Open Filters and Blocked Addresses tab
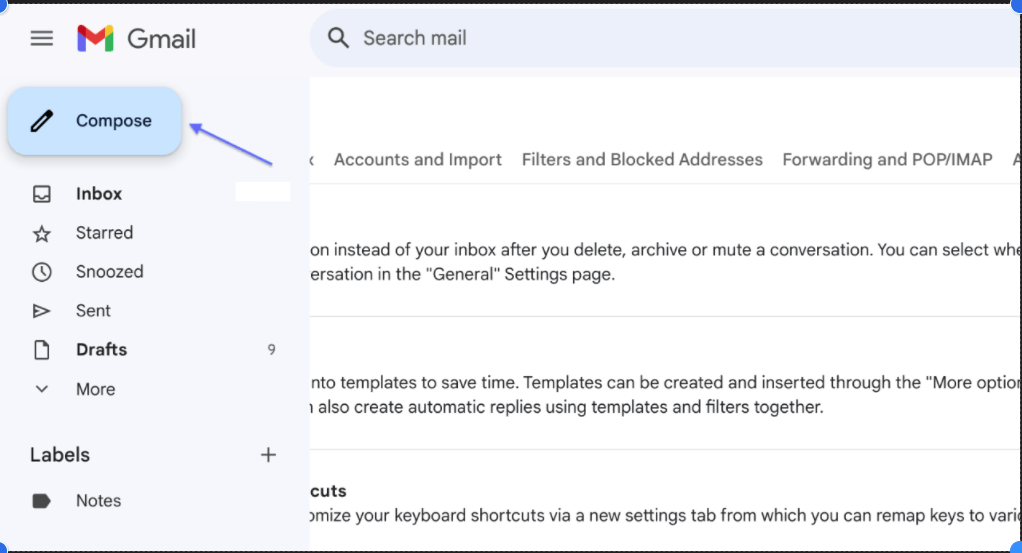This screenshot has width=1022, height=553. (642, 160)
